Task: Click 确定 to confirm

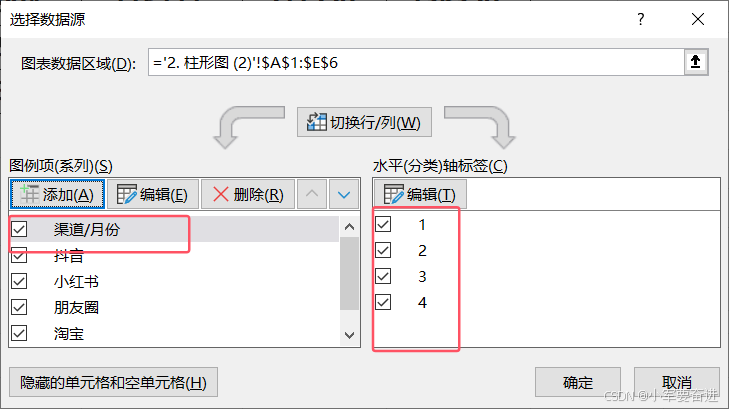Action: [578, 382]
